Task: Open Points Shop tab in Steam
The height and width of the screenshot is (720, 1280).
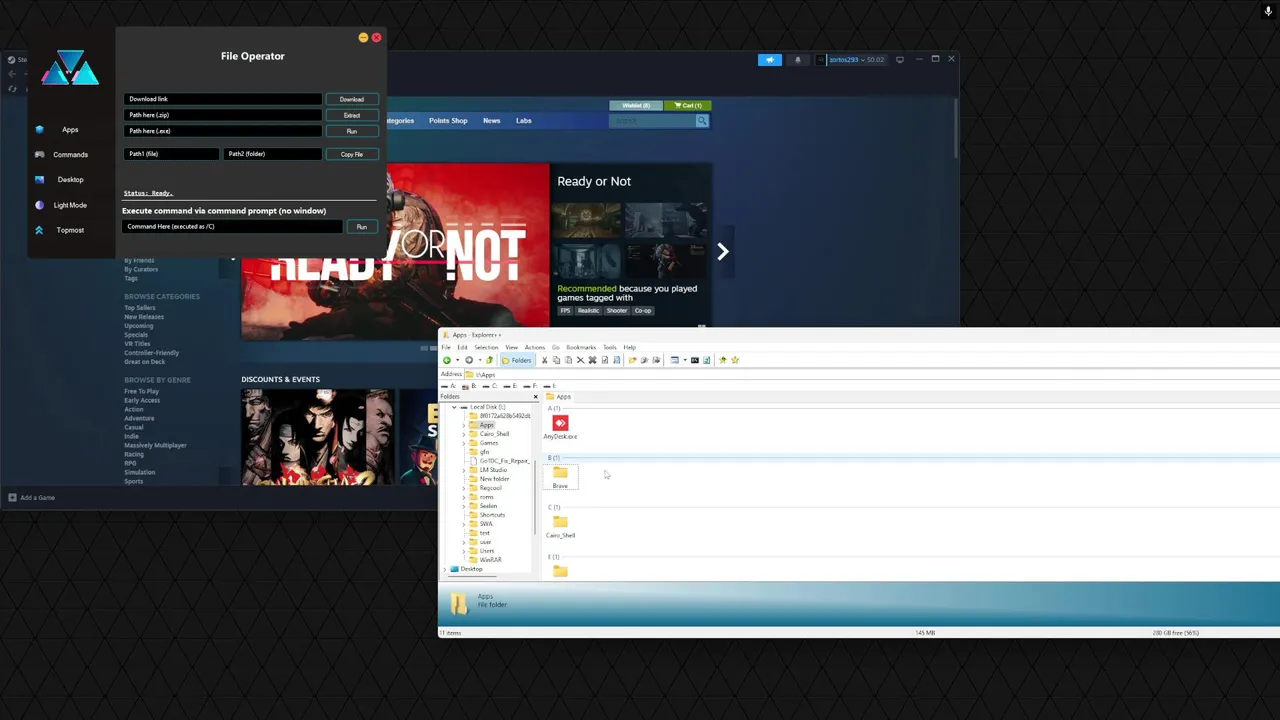Action: [x=448, y=120]
